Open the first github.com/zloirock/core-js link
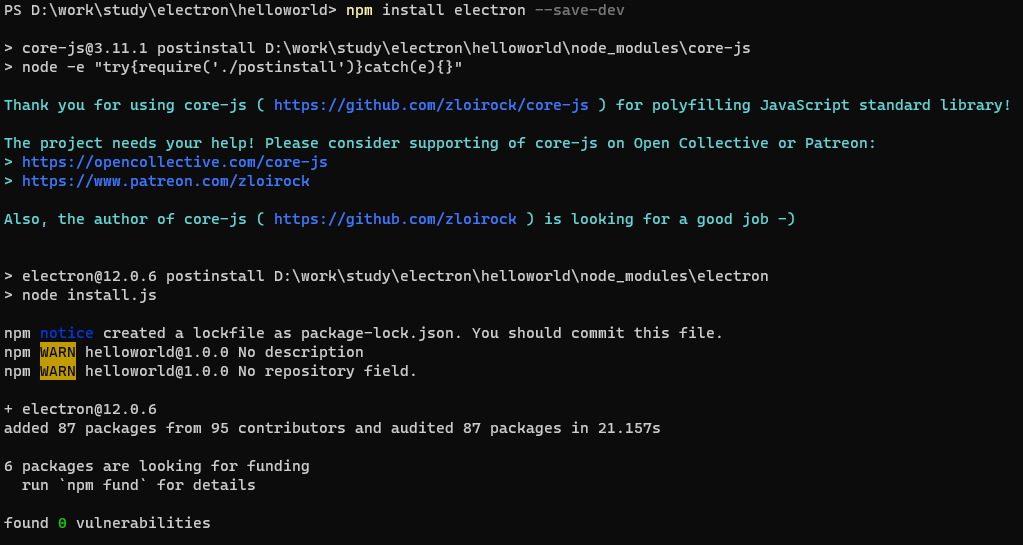This screenshot has width=1023, height=545. pos(431,105)
